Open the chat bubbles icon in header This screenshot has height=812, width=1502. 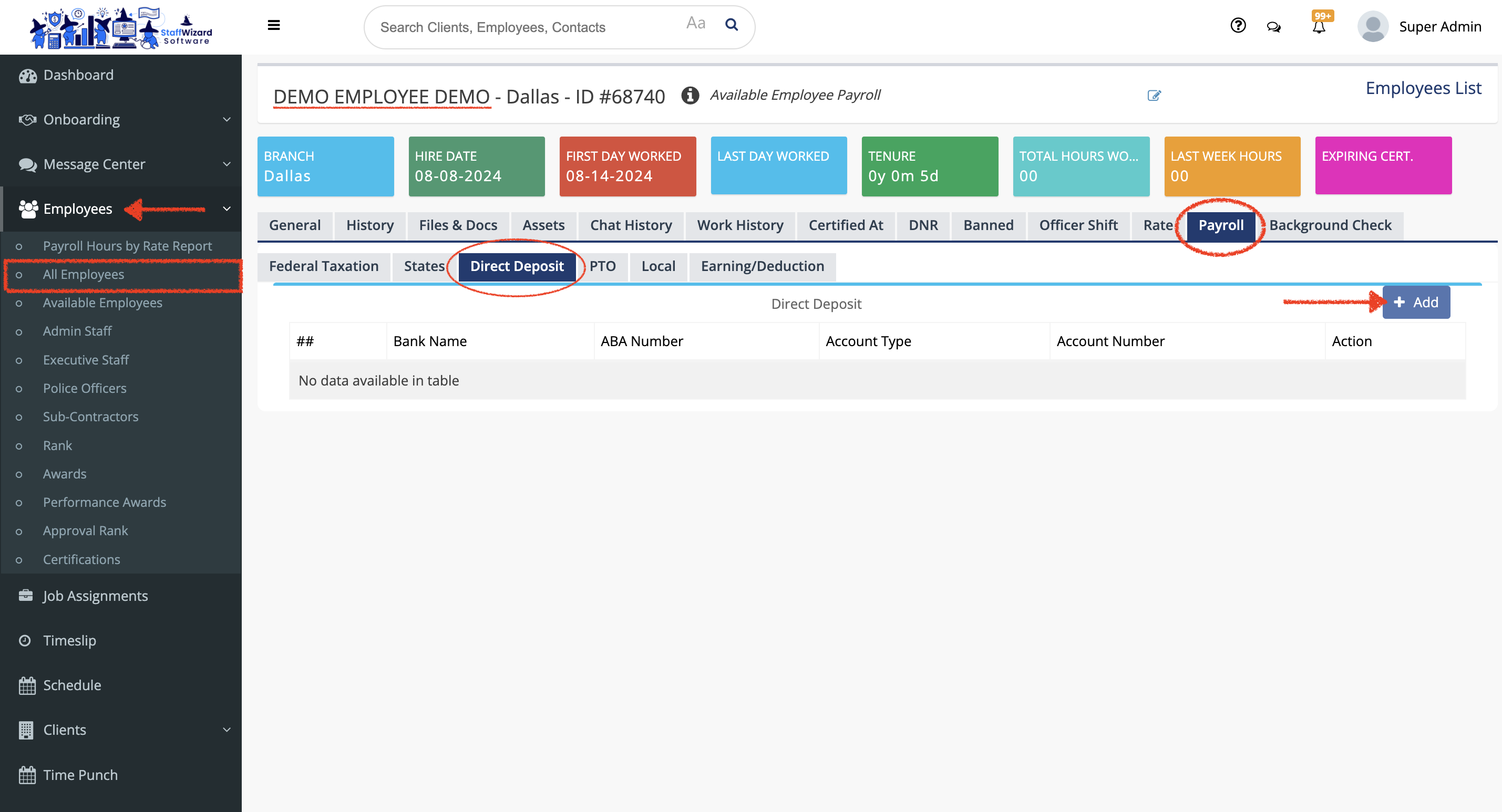coord(1274,27)
